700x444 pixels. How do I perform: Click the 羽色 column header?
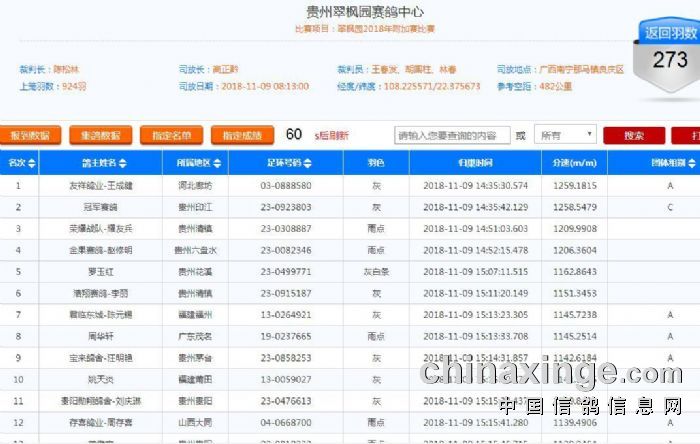pos(376,163)
